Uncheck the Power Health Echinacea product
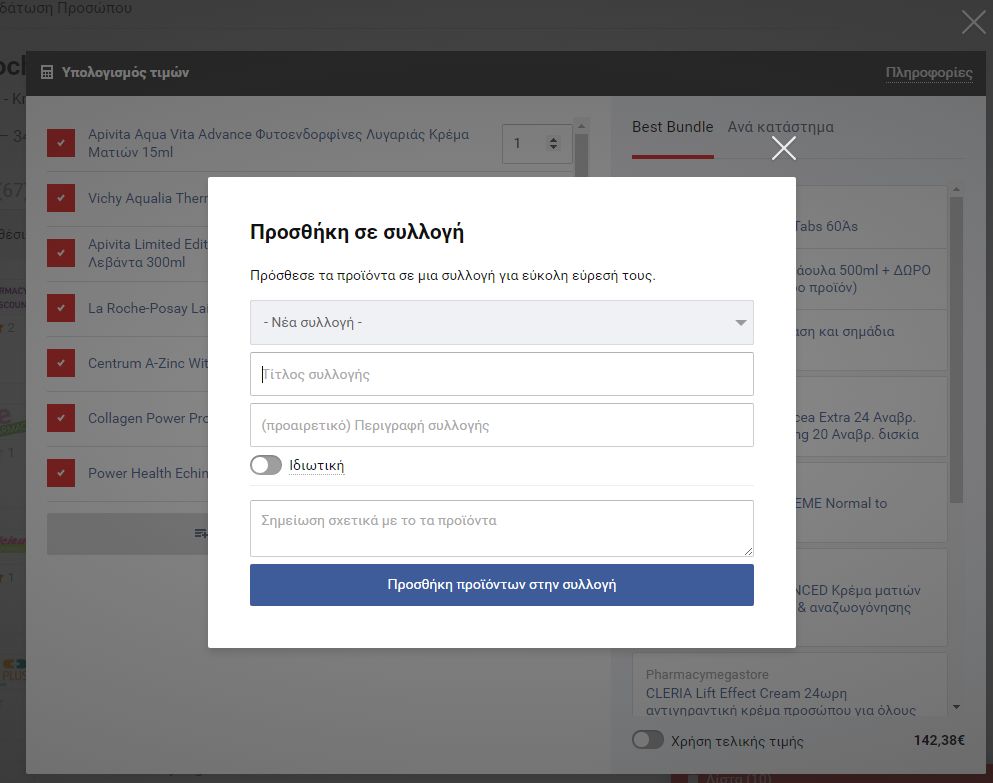 (61, 473)
